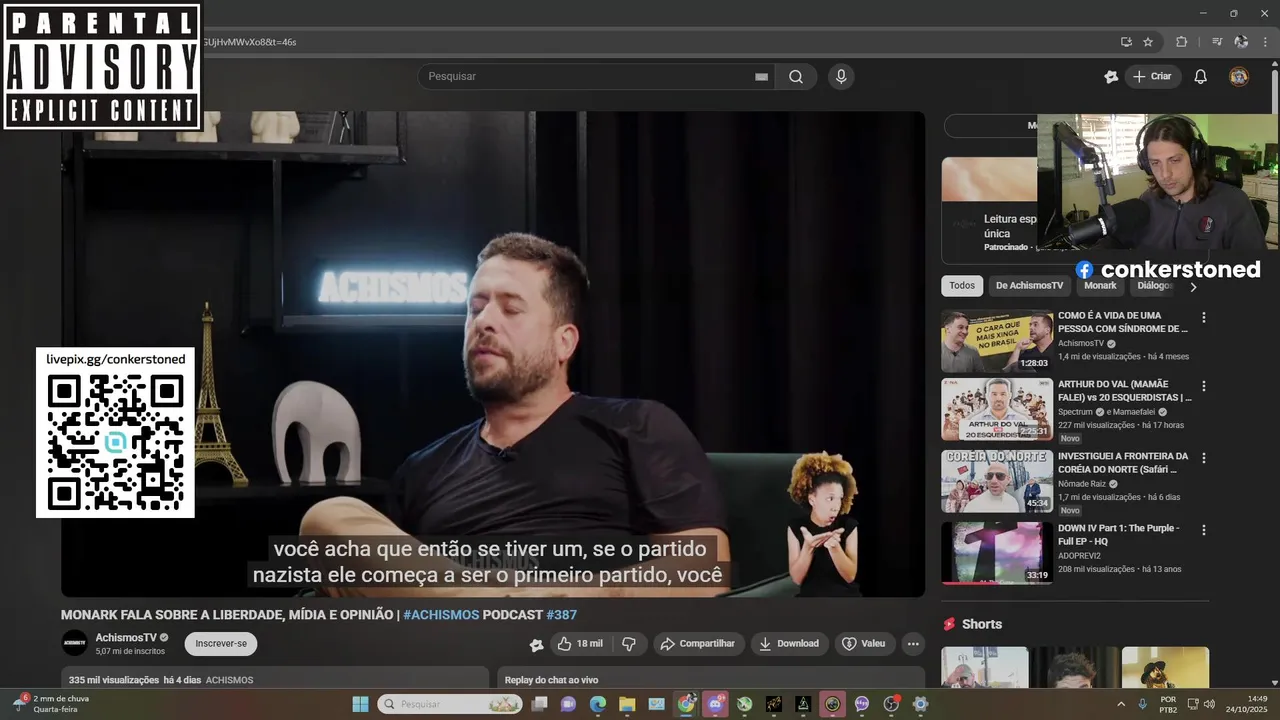Activate voice search microphone

coord(841,77)
